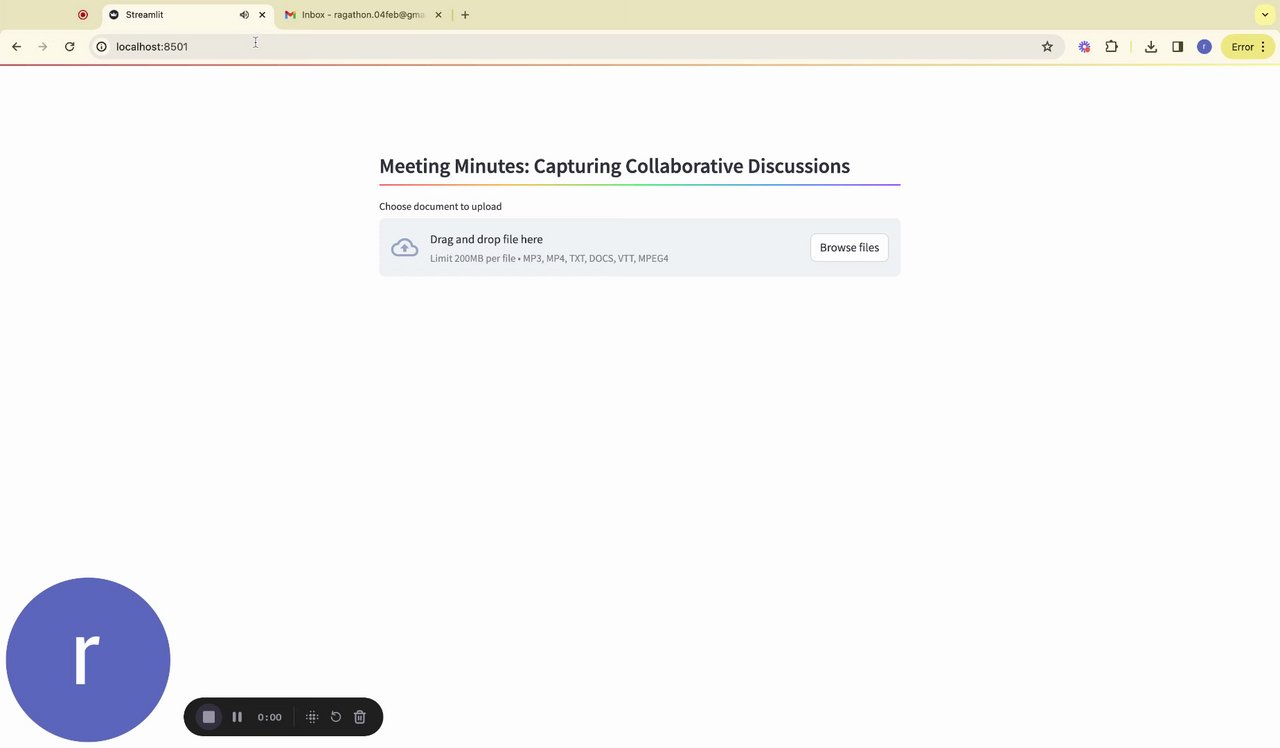Open the browser Downloads icon

(1151, 47)
